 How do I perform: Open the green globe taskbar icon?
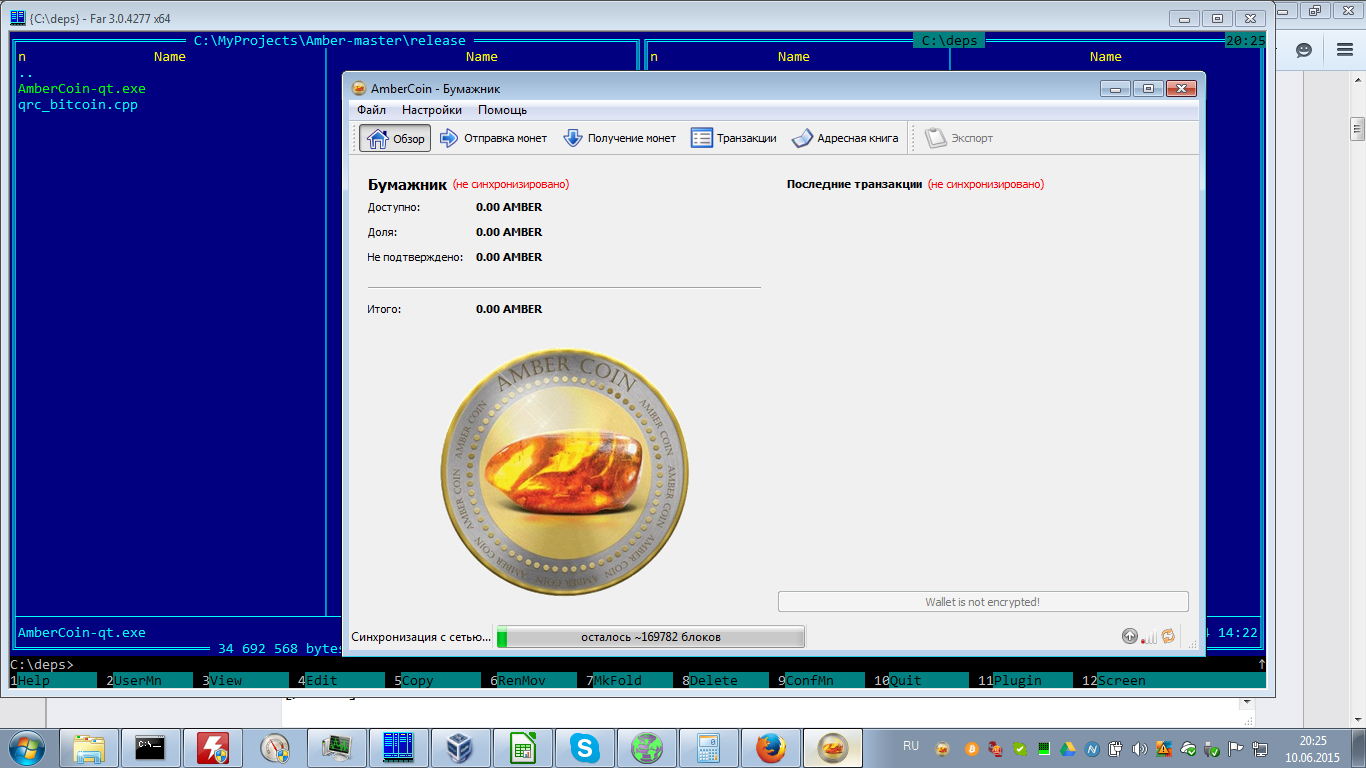point(647,747)
